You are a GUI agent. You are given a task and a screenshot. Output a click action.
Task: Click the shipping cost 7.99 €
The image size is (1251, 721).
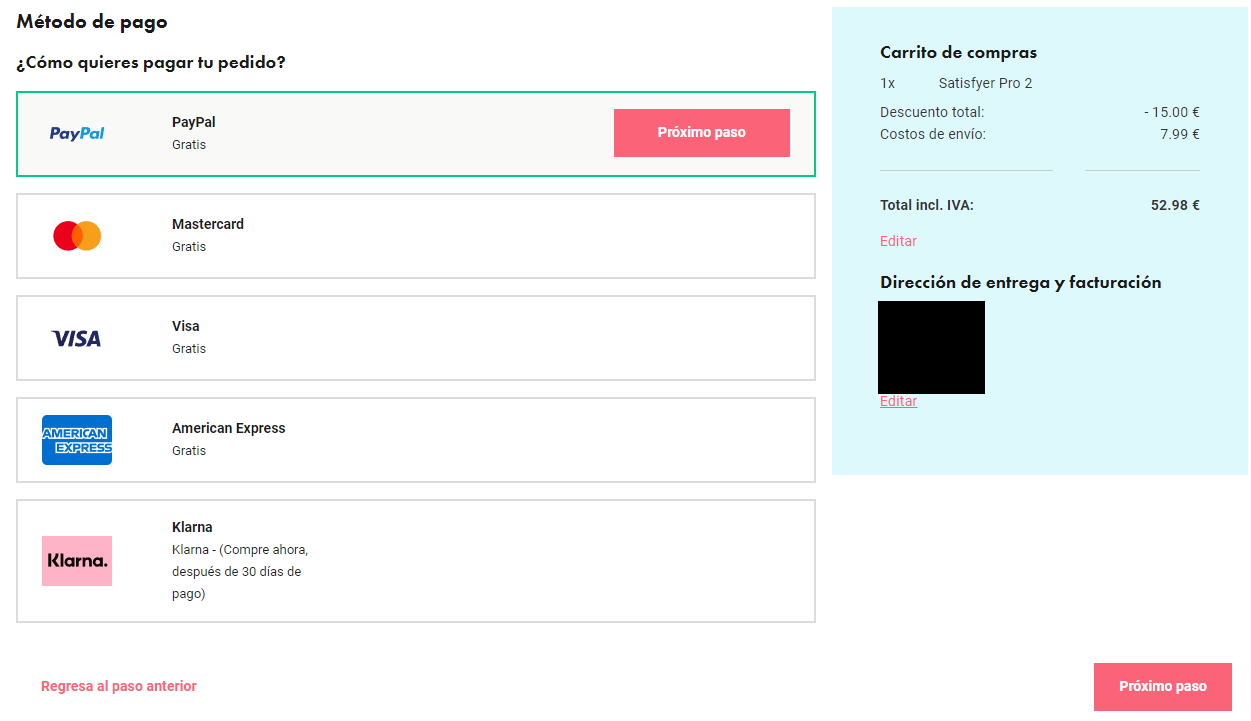(1180, 134)
